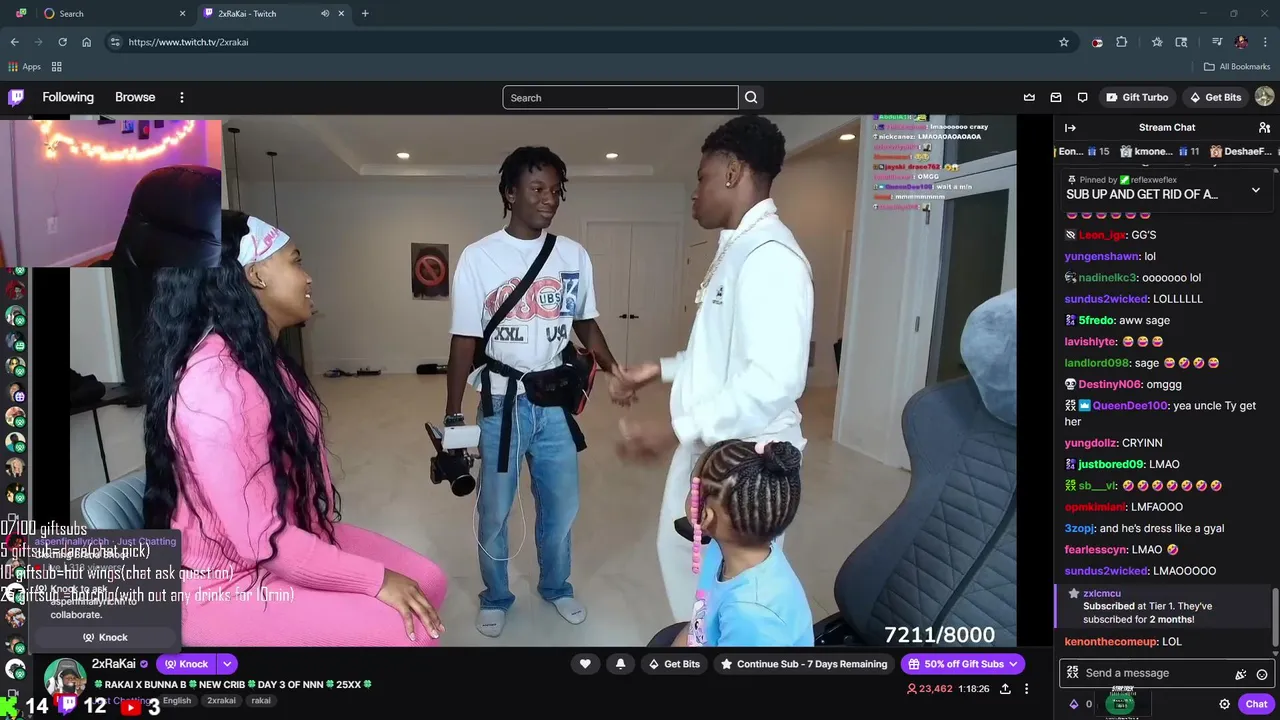Send message with the Chat button
The image size is (1280, 720).
[x=1256, y=704]
